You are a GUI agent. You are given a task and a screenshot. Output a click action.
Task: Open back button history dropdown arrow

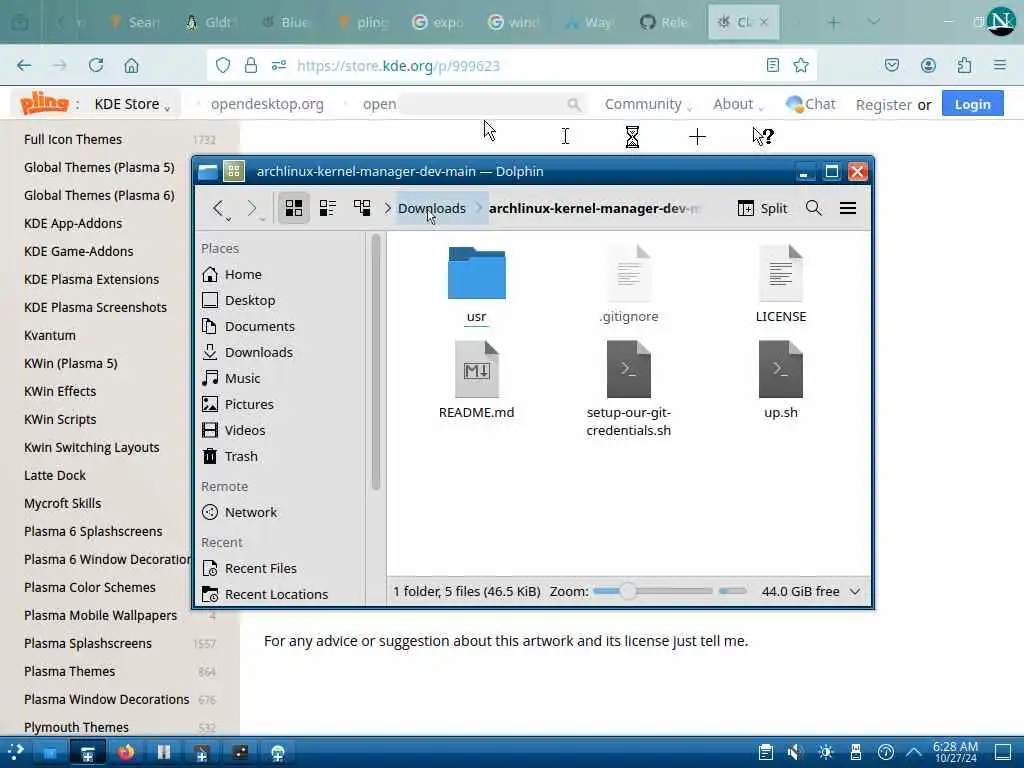coord(229,219)
